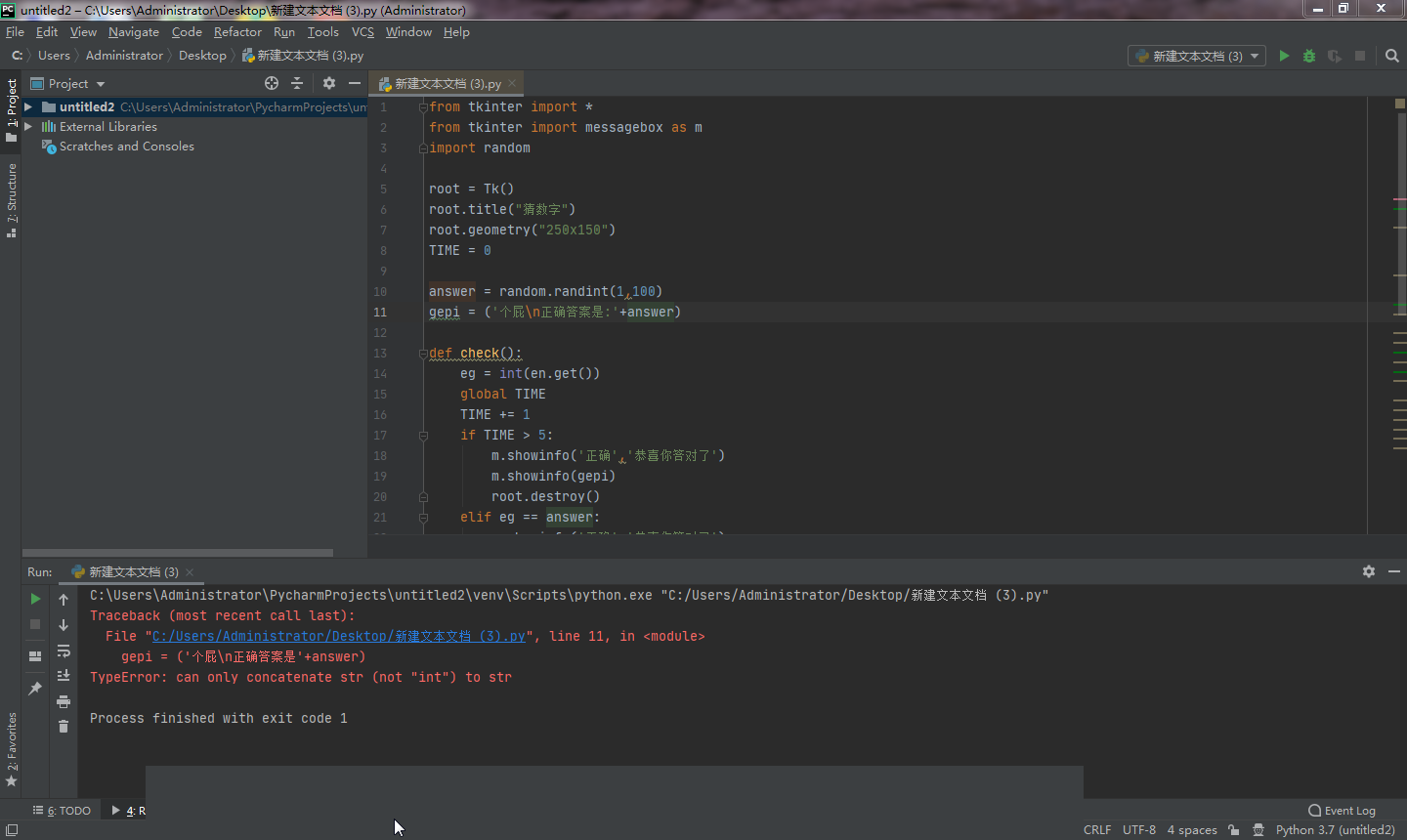Change the UTF-8 file encoding

1139,829
